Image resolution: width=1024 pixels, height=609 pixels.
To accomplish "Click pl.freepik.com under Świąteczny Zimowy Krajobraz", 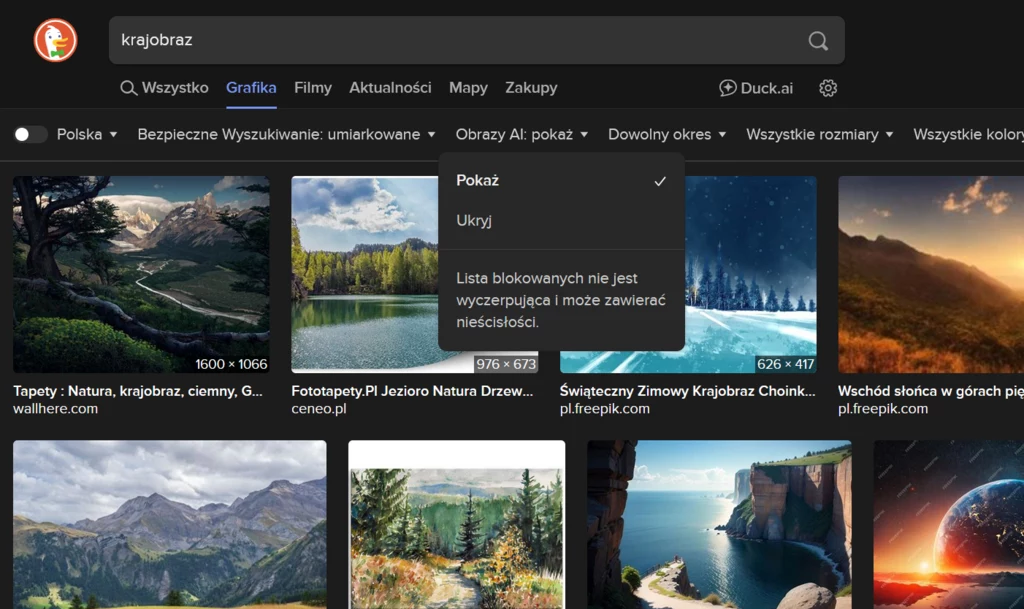I will [x=605, y=409].
